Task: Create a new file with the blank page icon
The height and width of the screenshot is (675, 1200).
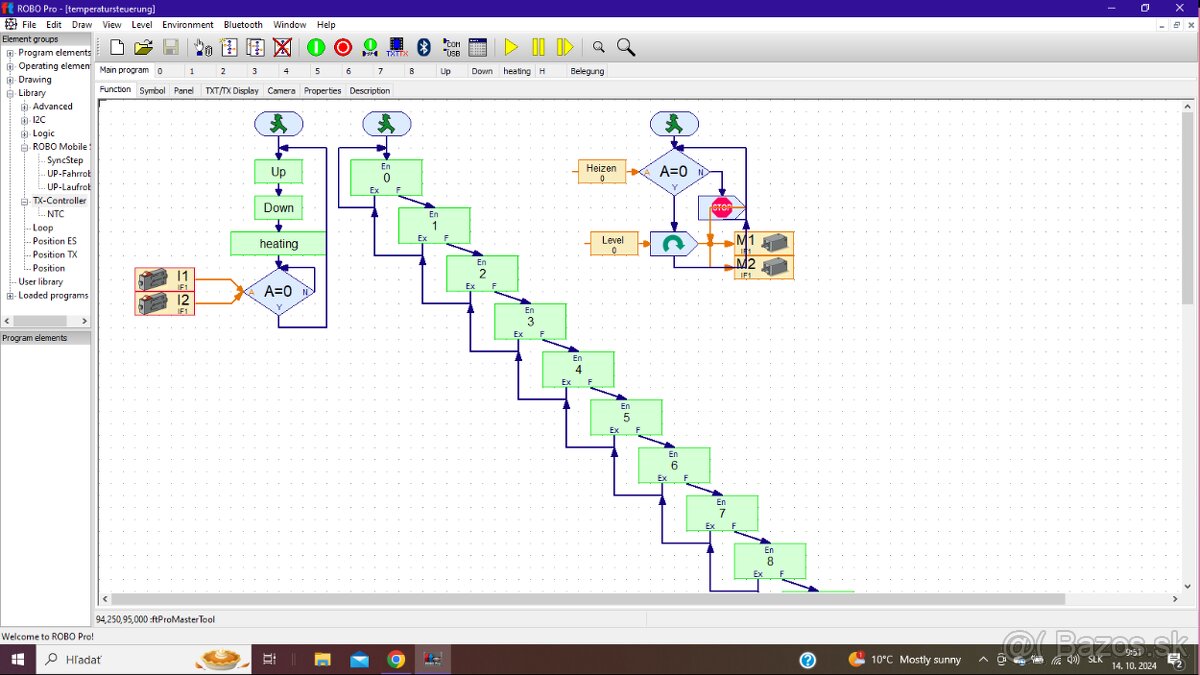Action: click(x=117, y=47)
